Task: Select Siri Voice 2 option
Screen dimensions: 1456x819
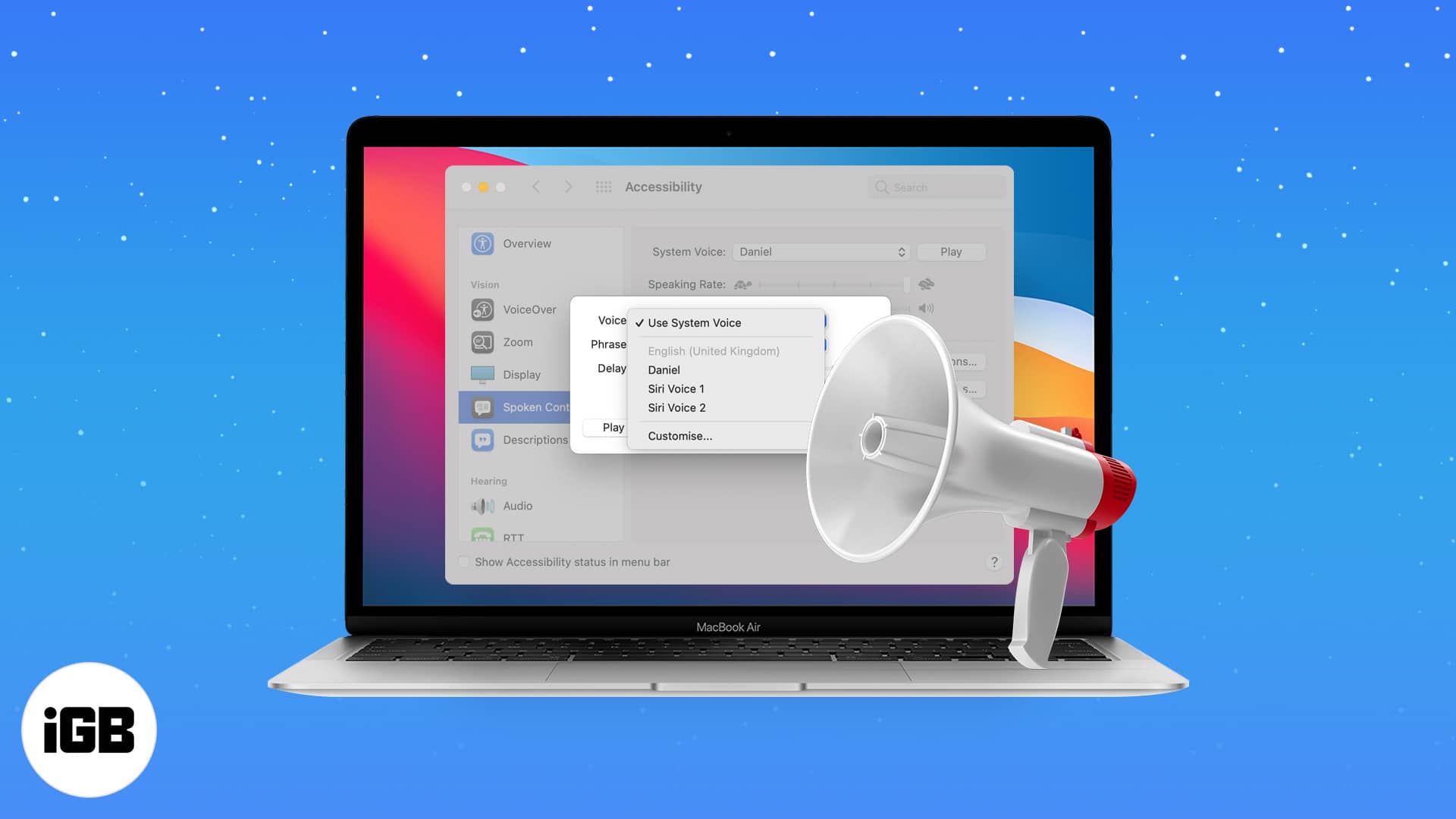Action: tap(676, 407)
